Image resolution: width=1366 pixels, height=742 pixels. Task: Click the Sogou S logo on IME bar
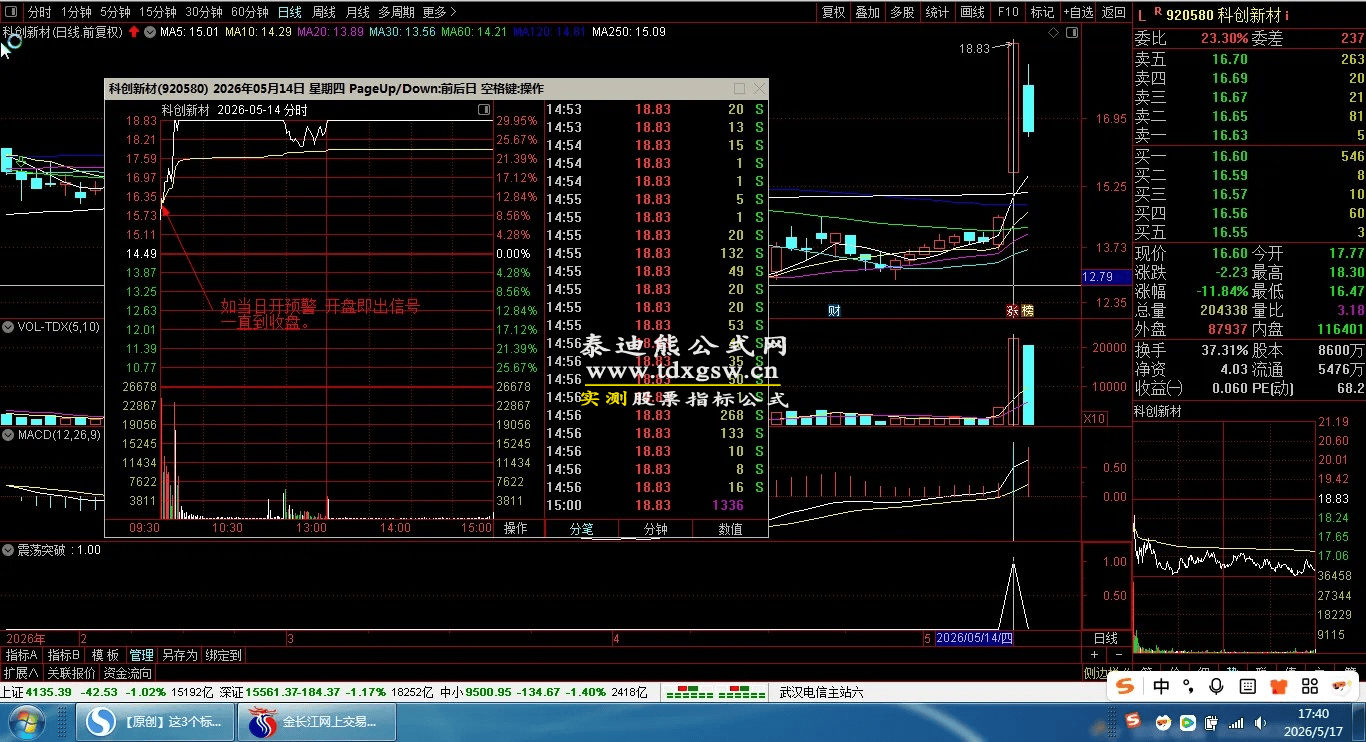click(x=1126, y=686)
